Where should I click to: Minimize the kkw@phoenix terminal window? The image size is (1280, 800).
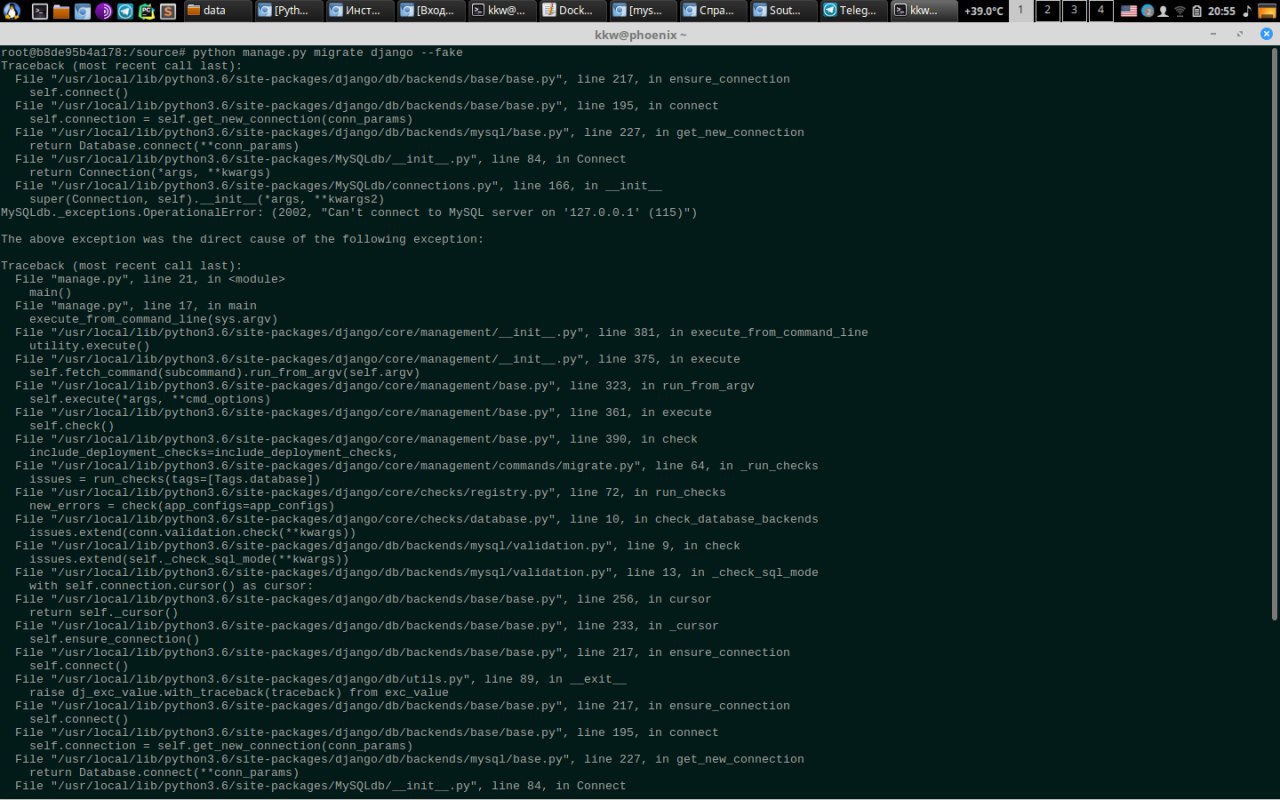click(1215, 33)
